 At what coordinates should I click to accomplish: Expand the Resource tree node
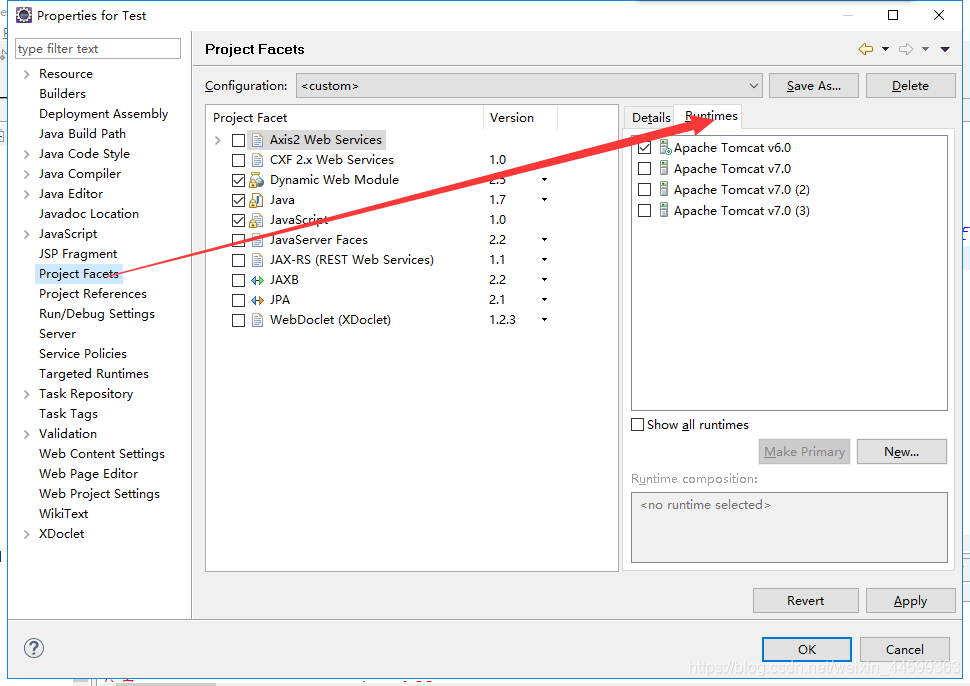pyautogui.click(x=27, y=74)
